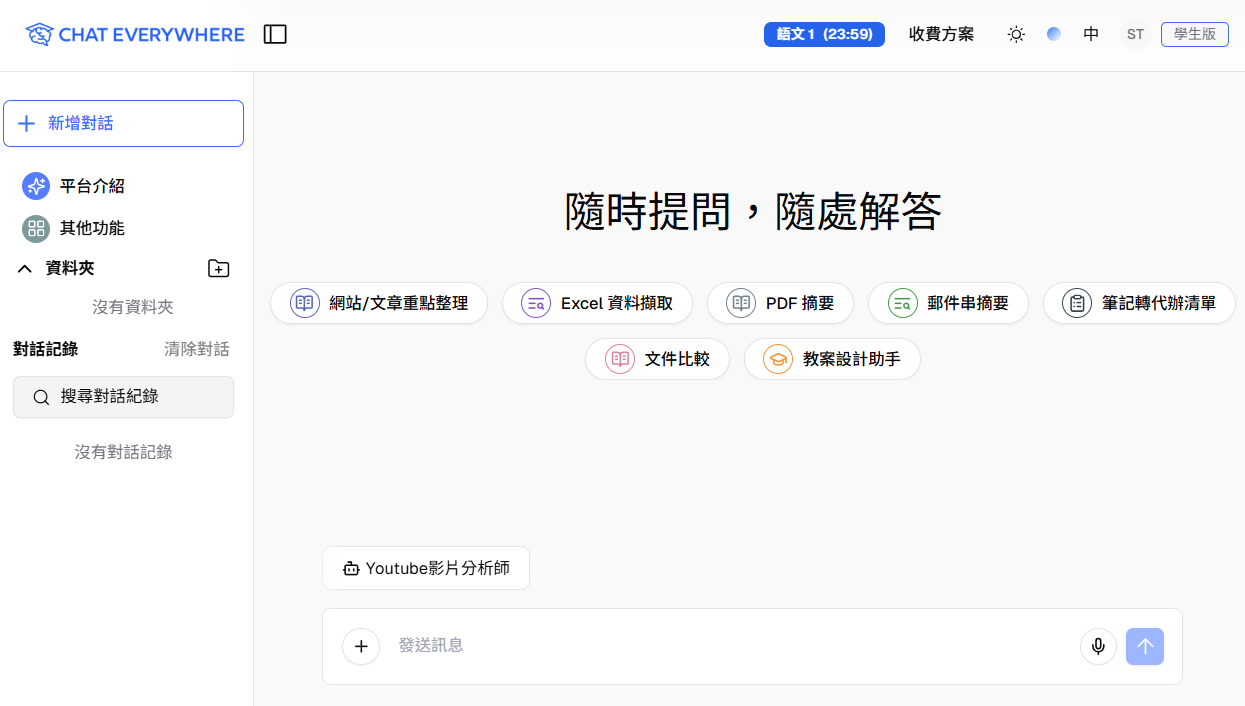The width and height of the screenshot is (1245, 706).
Task: Select 網站/文章重點整理 prompt chip
Action: click(379, 303)
